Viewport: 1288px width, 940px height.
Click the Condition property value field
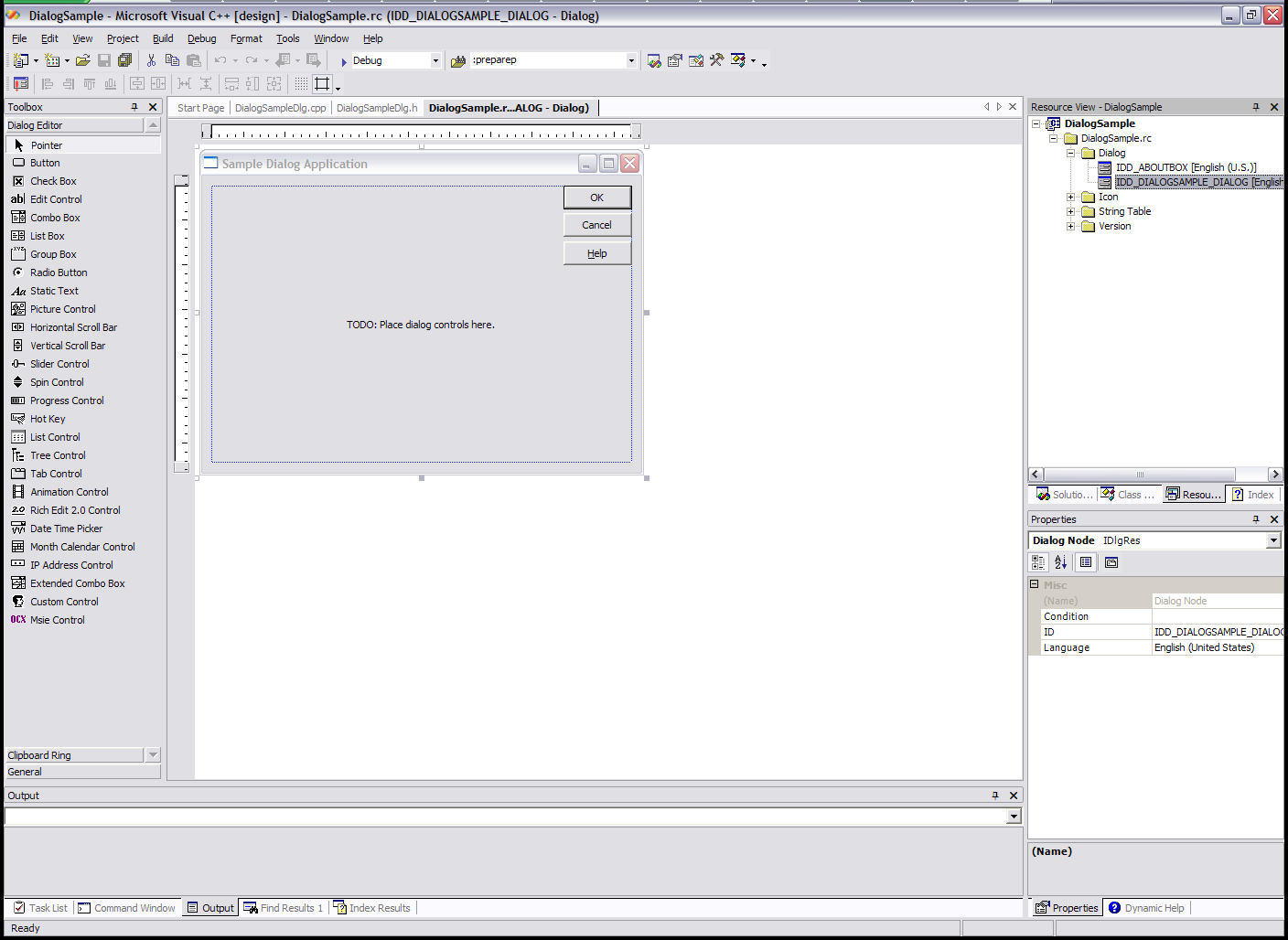(1217, 616)
